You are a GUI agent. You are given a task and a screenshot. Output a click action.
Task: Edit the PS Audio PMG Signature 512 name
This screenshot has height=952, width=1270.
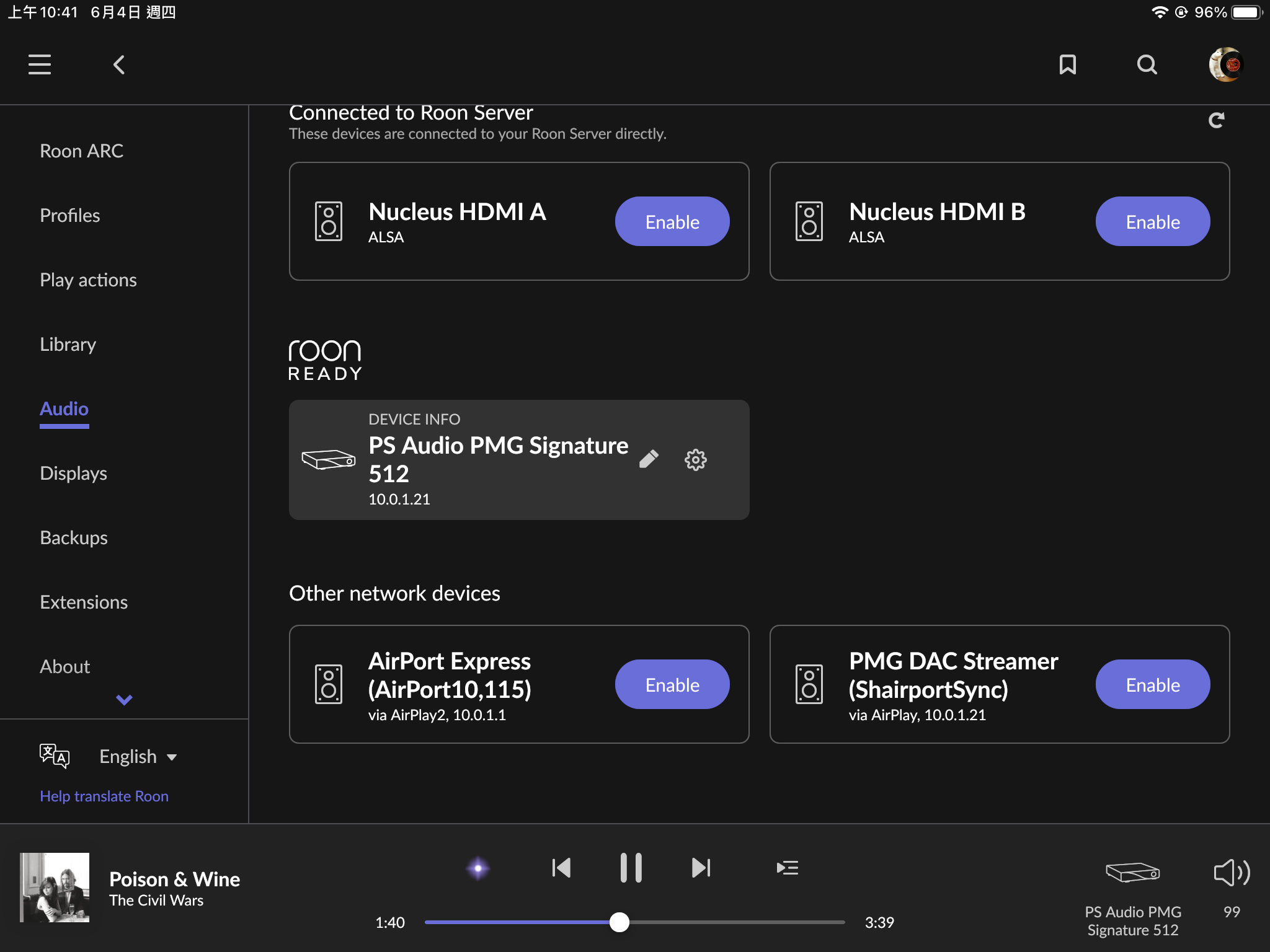click(x=649, y=459)
